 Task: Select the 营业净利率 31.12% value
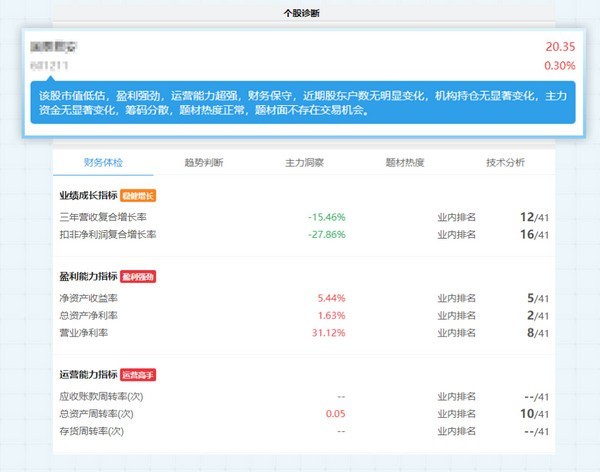coord(330,333)
